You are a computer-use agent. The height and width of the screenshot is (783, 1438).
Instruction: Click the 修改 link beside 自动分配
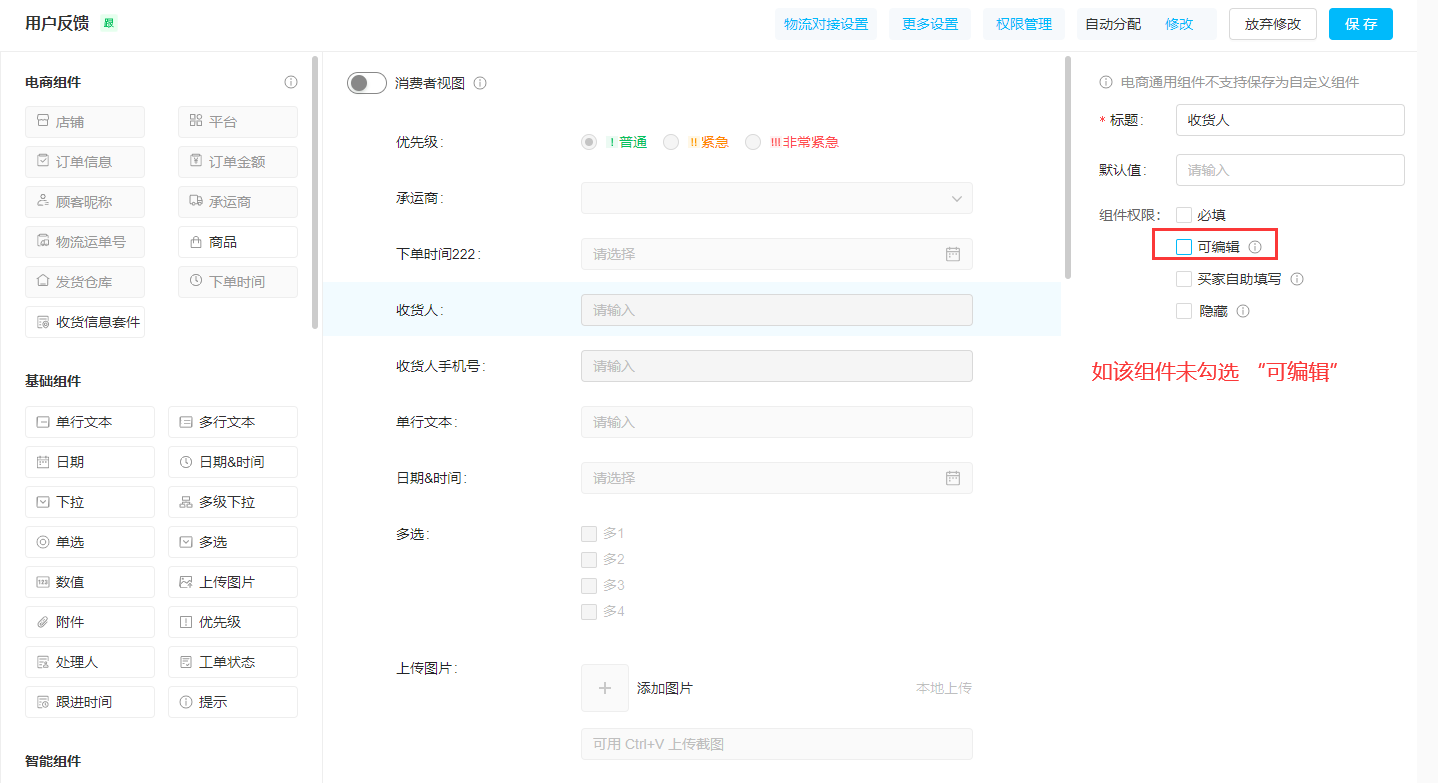click(1179, 24)
